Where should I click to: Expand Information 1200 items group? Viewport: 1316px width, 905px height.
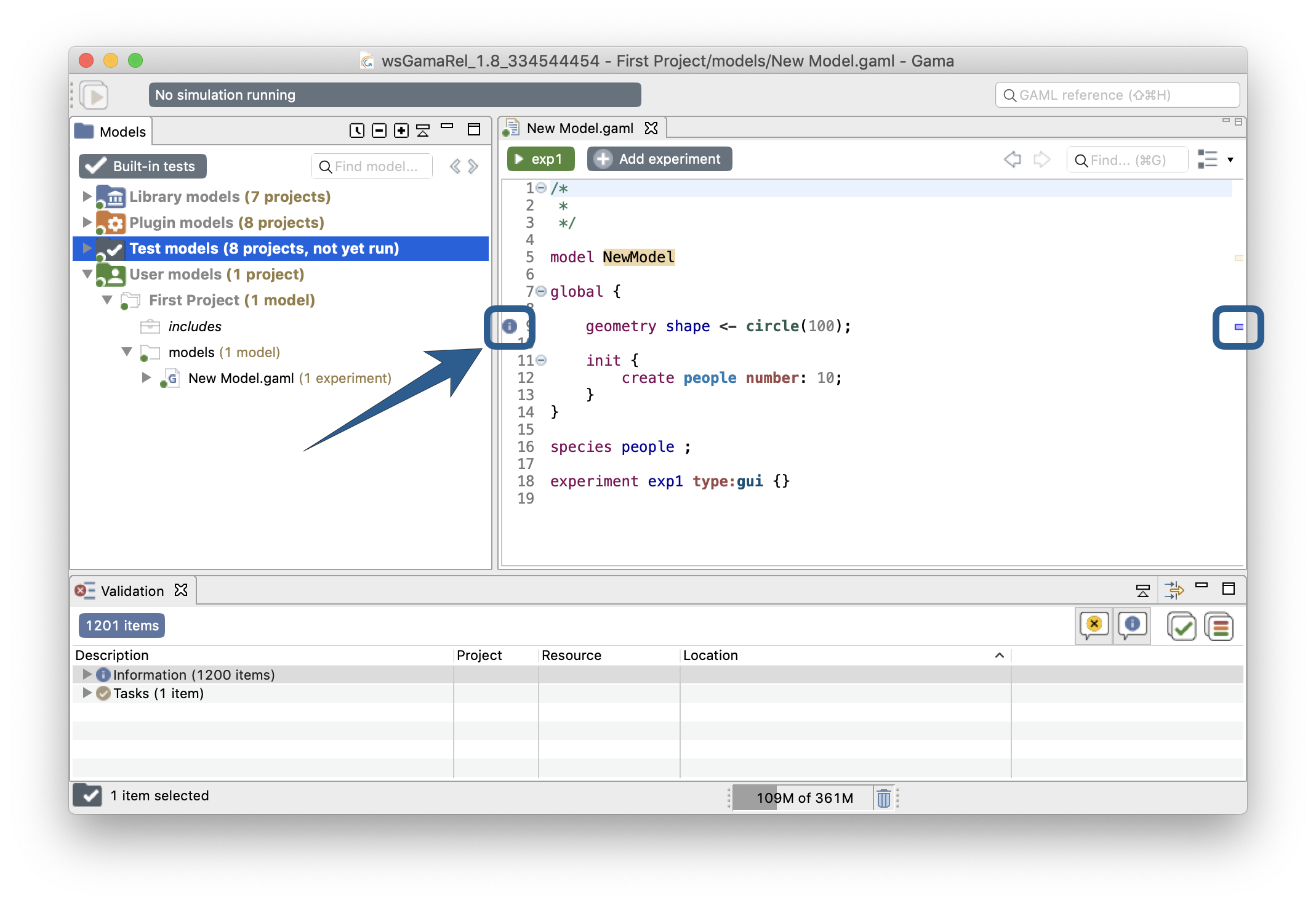(83, 674)
